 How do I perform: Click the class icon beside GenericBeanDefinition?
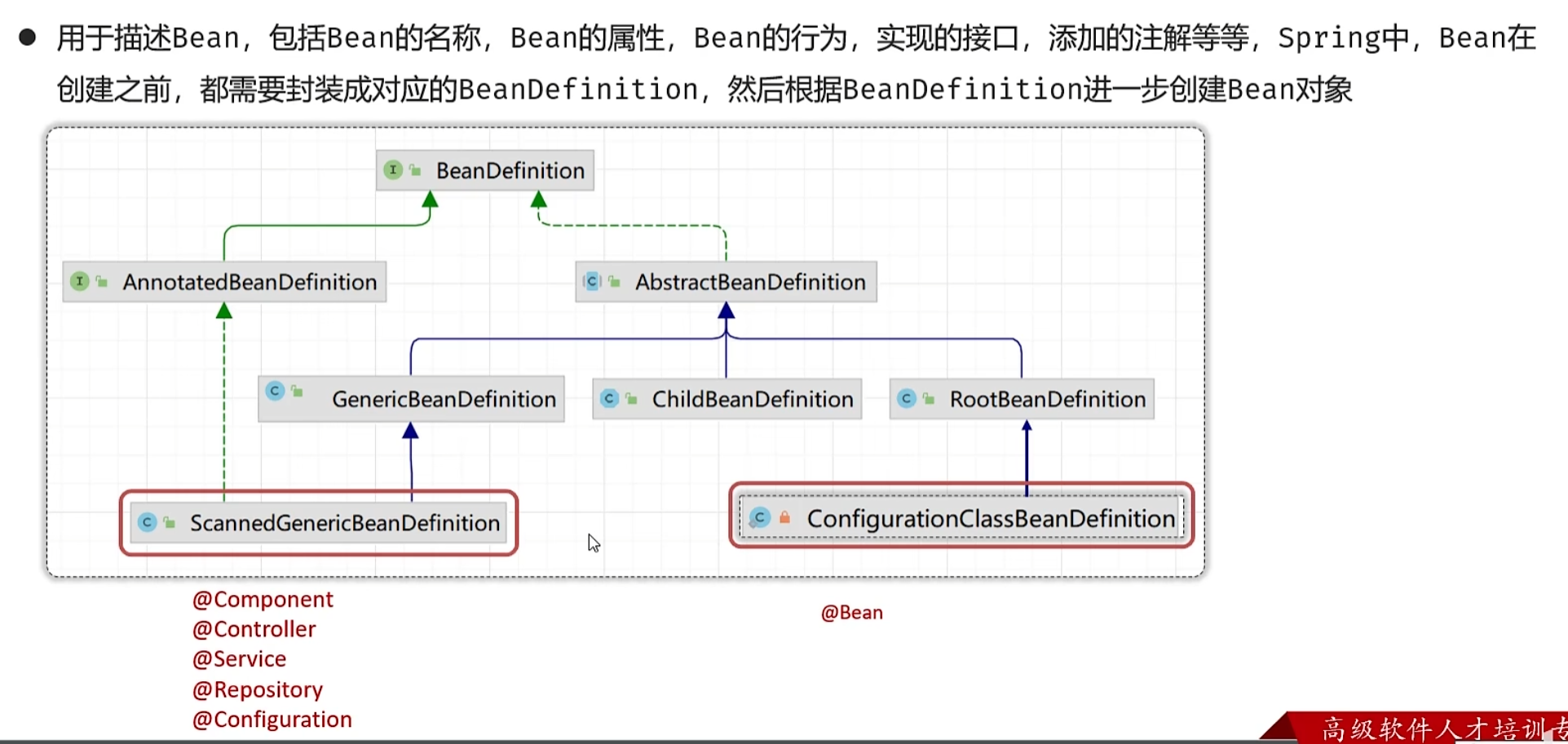coord(275,391)
